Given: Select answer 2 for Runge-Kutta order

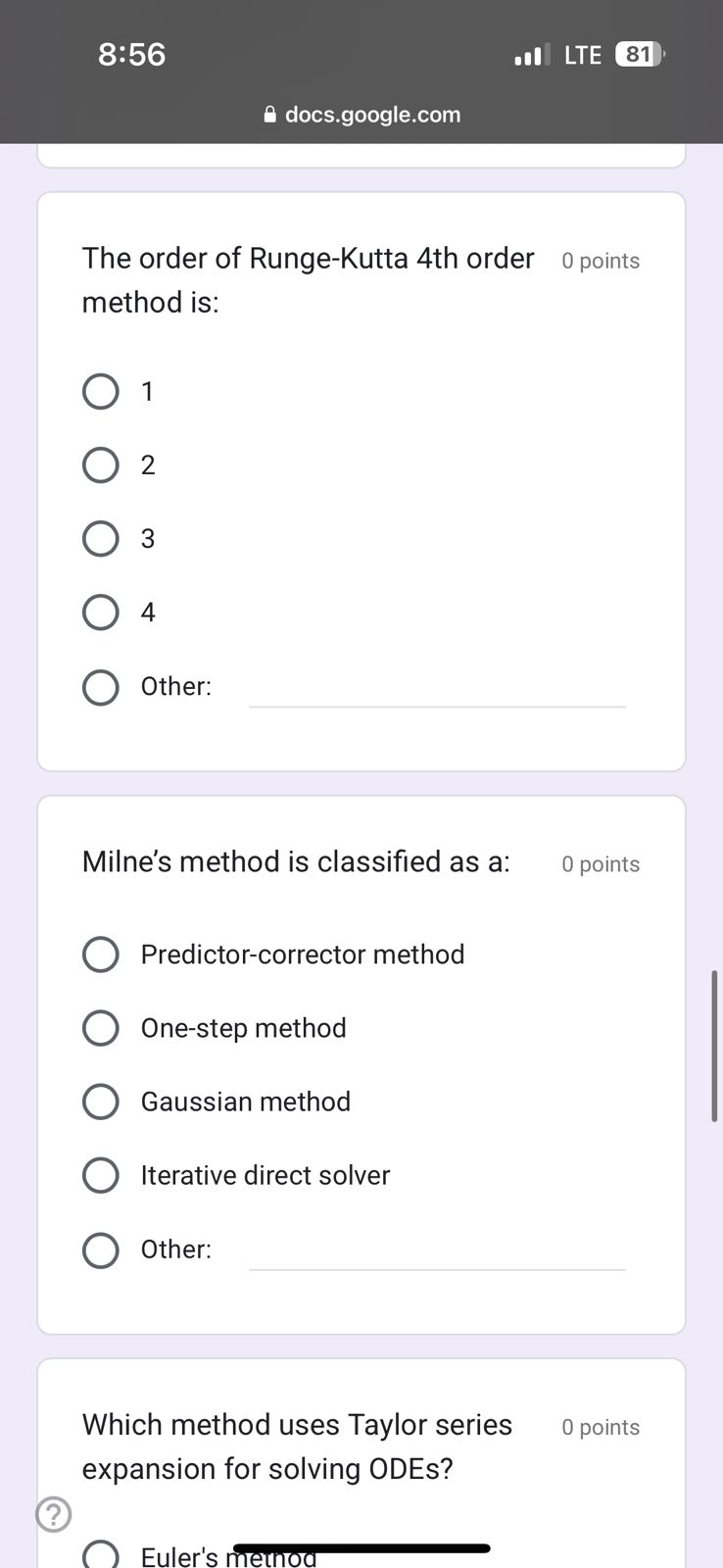Looking at the screenshot, I should [x=100, y=465].
